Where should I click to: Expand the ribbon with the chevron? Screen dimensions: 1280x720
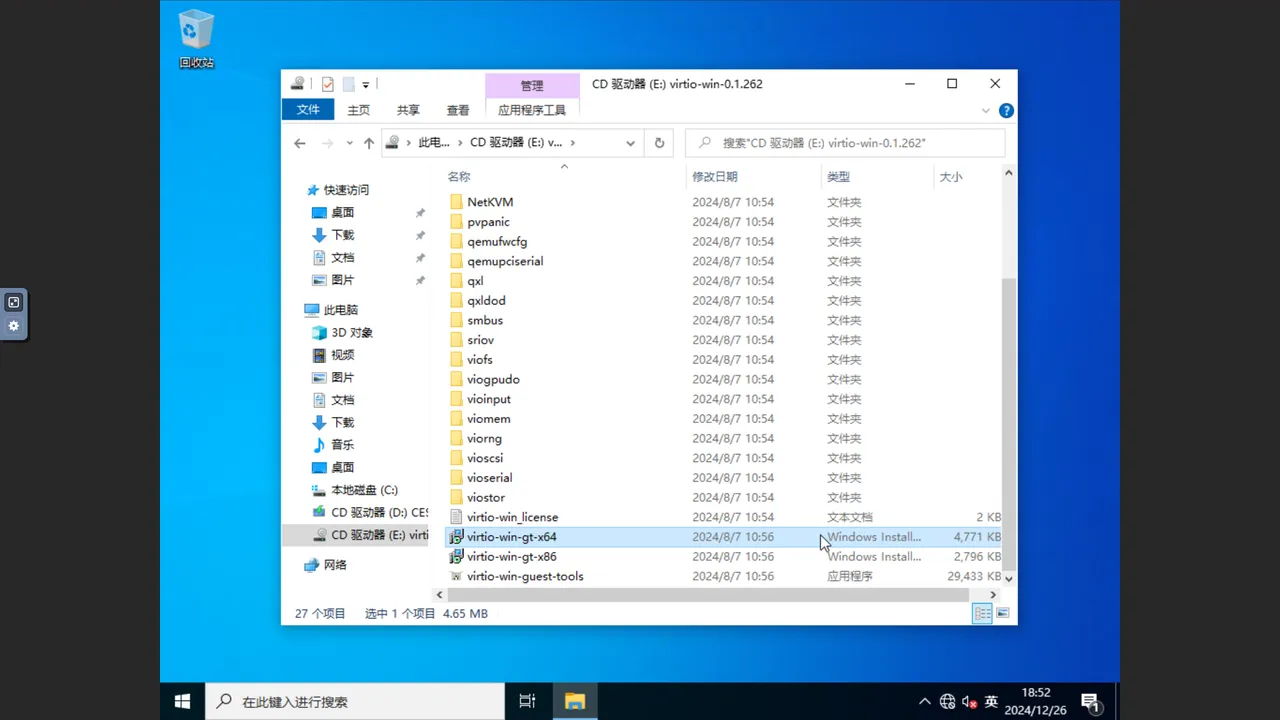986,111
